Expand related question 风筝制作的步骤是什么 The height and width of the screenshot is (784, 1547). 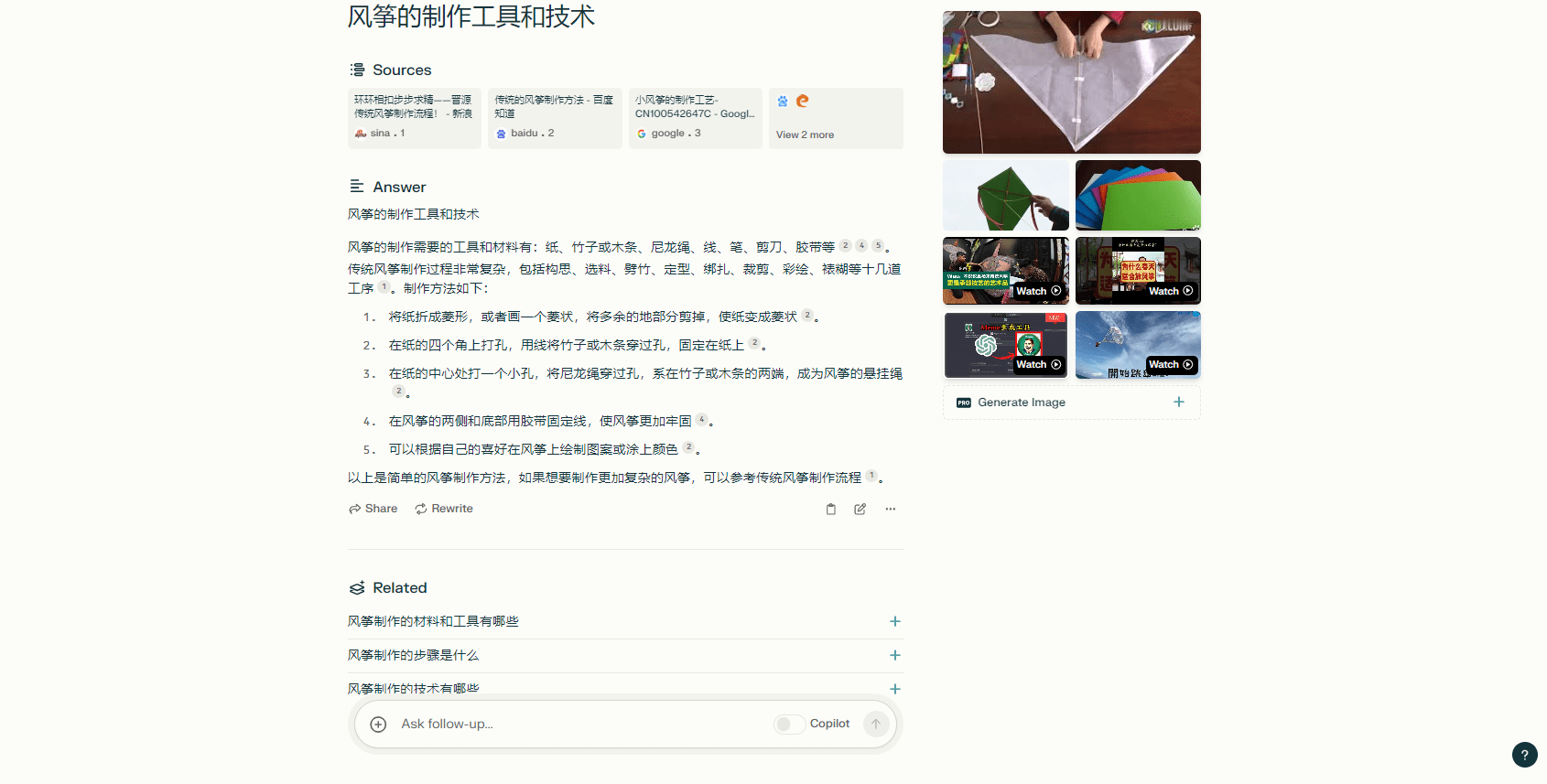click(x=625, y=655)
